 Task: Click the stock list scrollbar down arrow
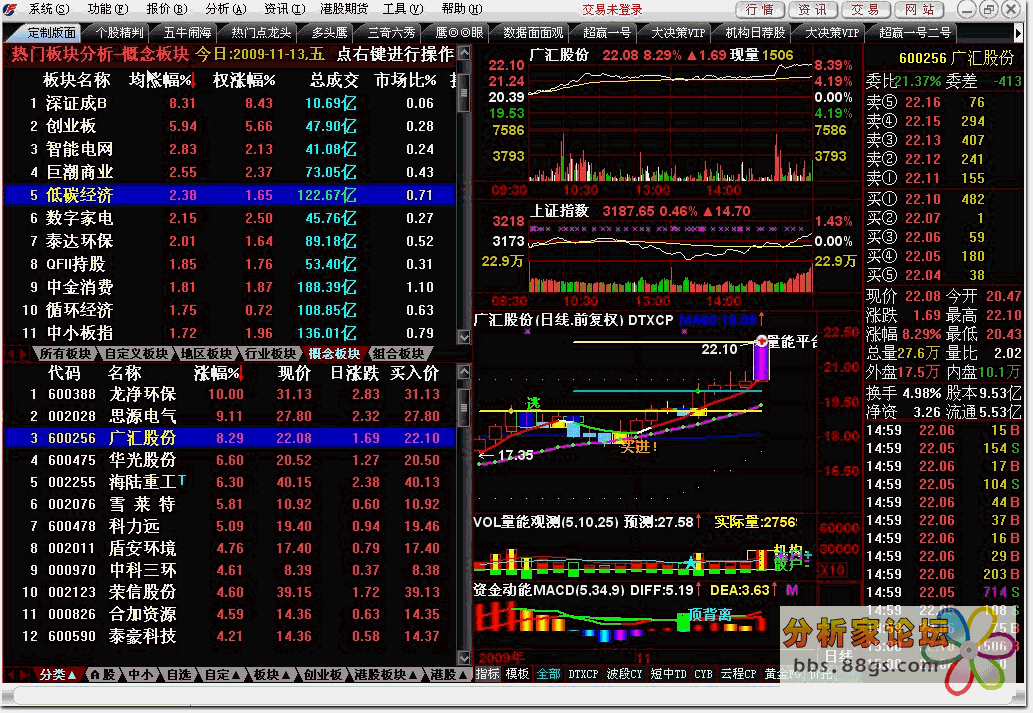pos(464,657)
